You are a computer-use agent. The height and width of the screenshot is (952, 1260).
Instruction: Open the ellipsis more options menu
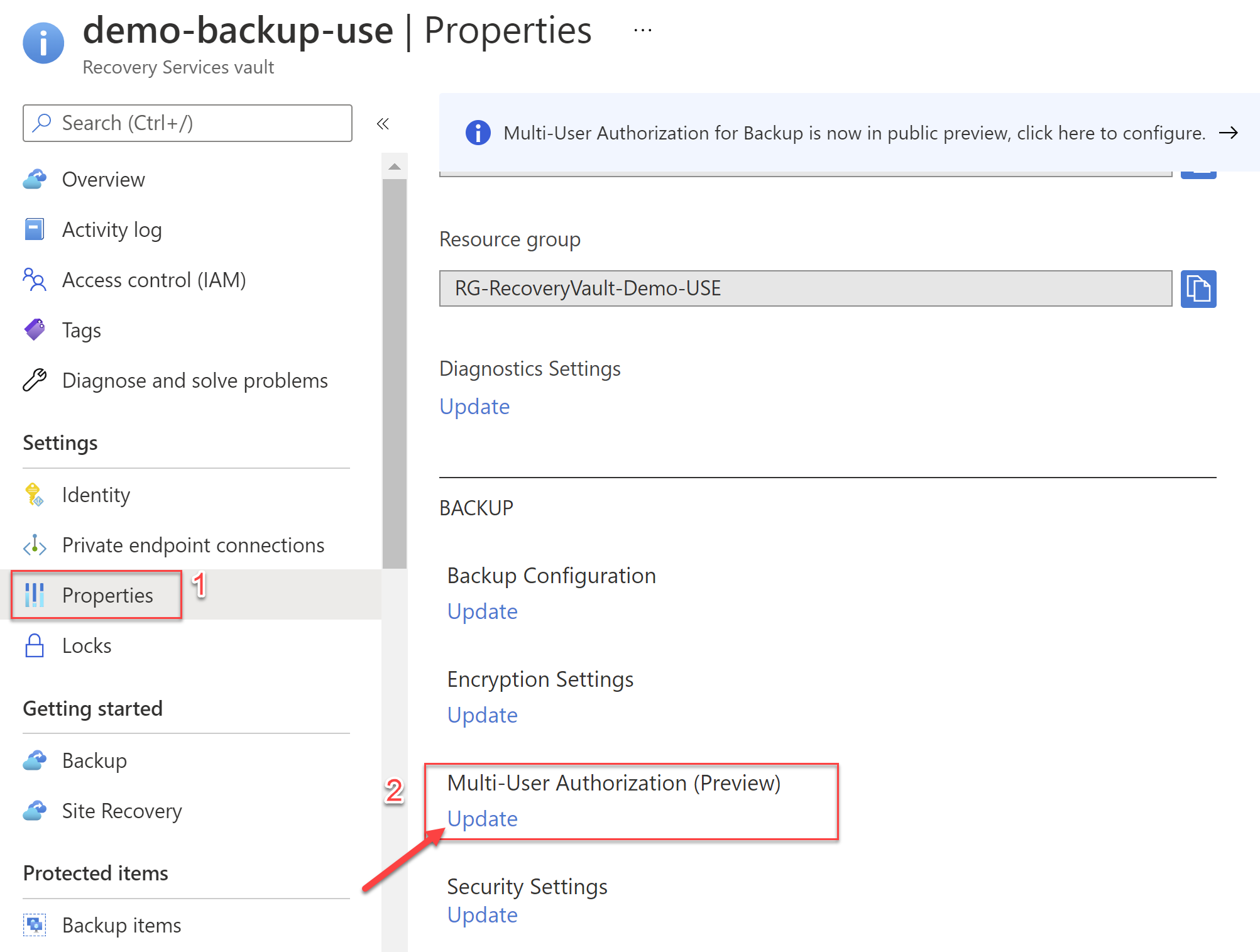pos(642,30)
